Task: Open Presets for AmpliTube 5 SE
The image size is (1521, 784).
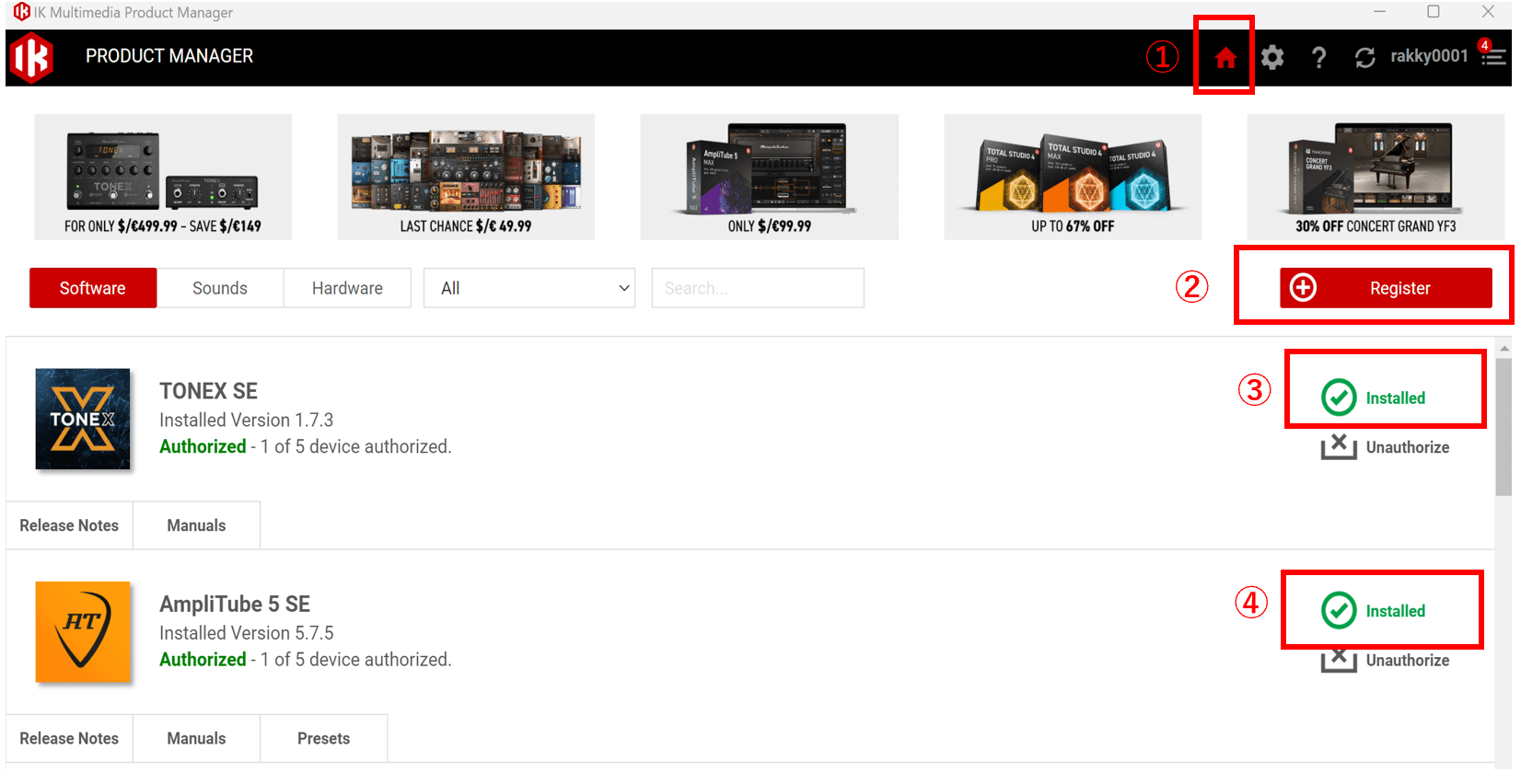Action: click(x=324, y=738)
